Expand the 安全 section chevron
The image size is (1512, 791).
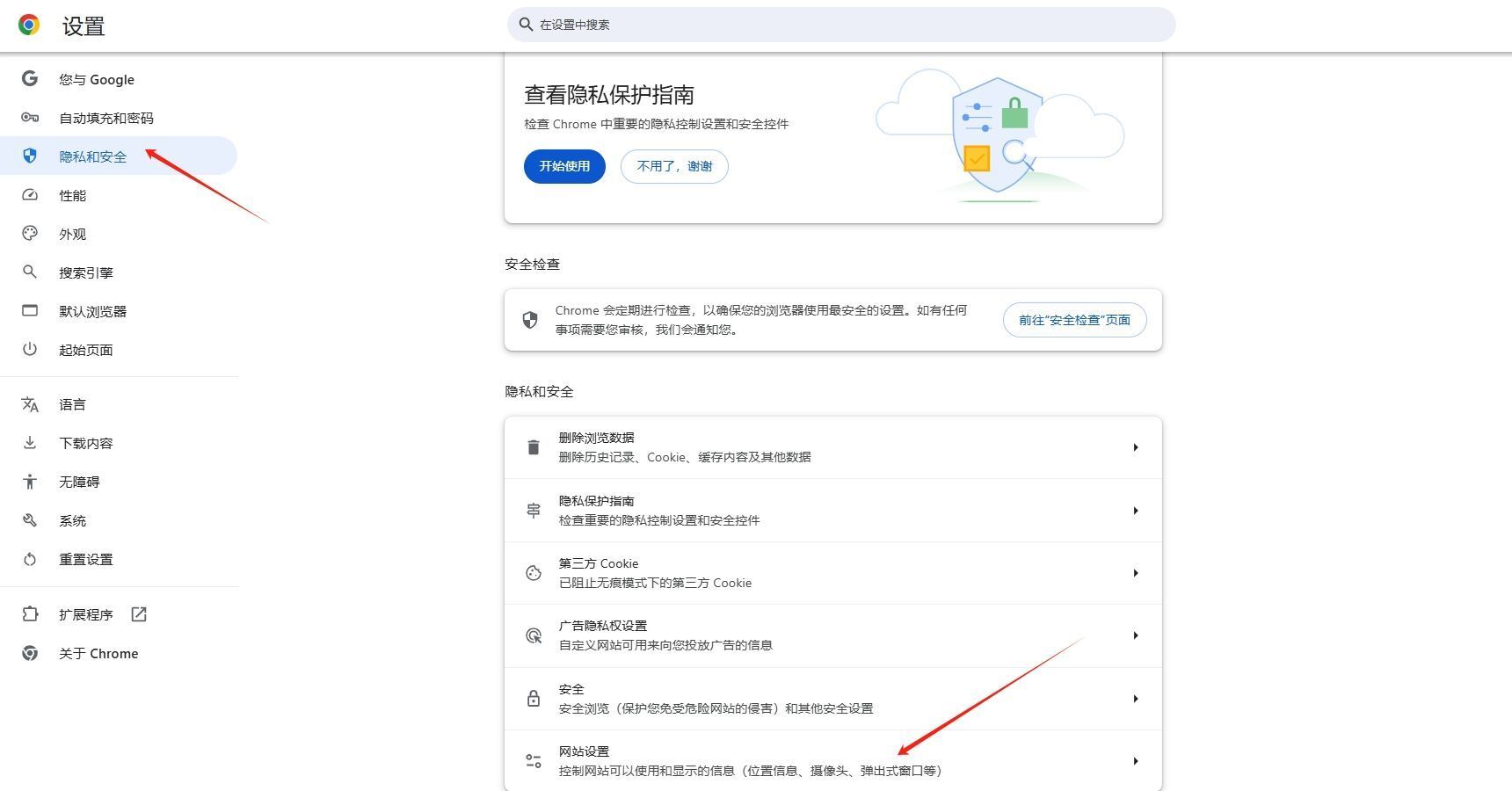(1136, 698)
